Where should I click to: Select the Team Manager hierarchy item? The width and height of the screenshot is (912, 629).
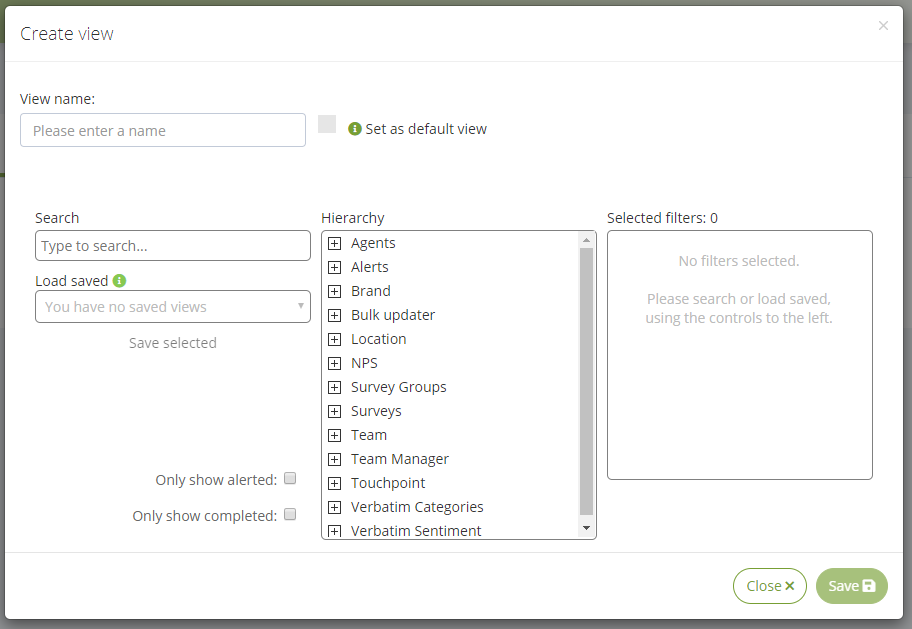[400, 459]
